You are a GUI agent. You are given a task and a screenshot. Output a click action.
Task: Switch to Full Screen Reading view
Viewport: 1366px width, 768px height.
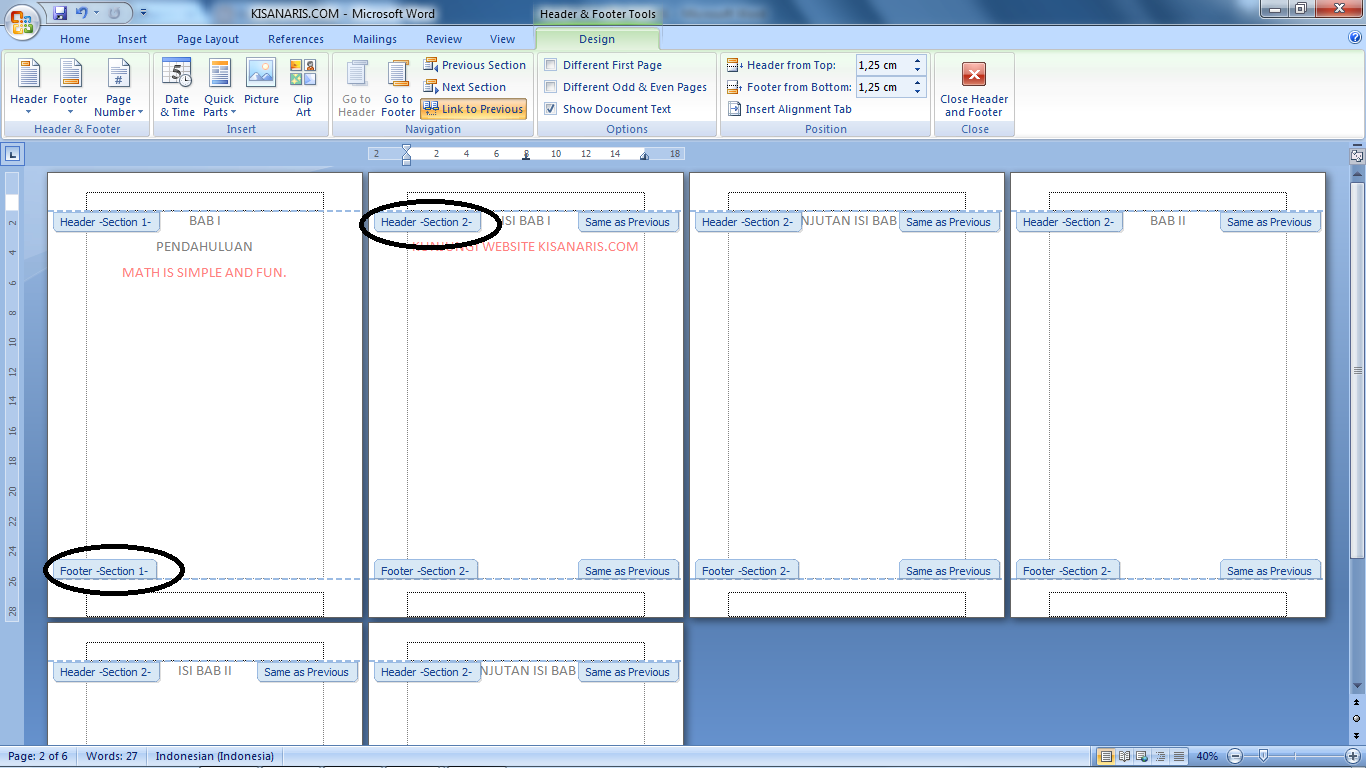(1125, 756)
